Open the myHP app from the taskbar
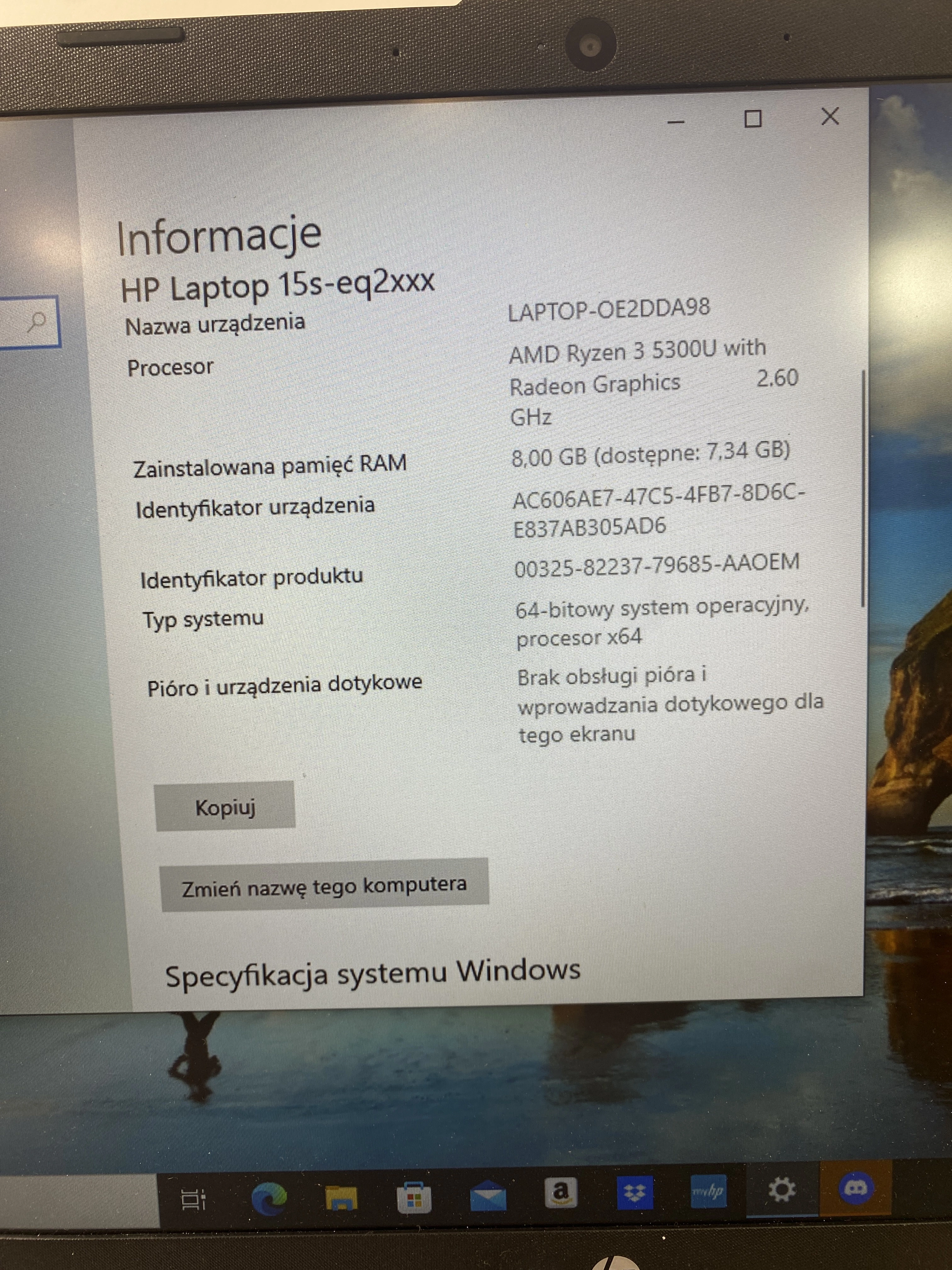 pos(709,1191)
